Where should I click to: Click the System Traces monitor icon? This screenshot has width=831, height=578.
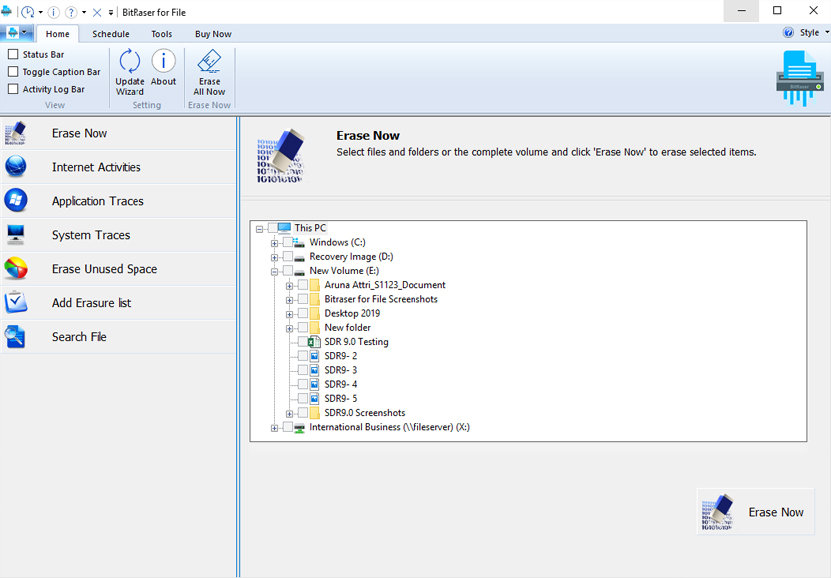click(x=15, y=235)
